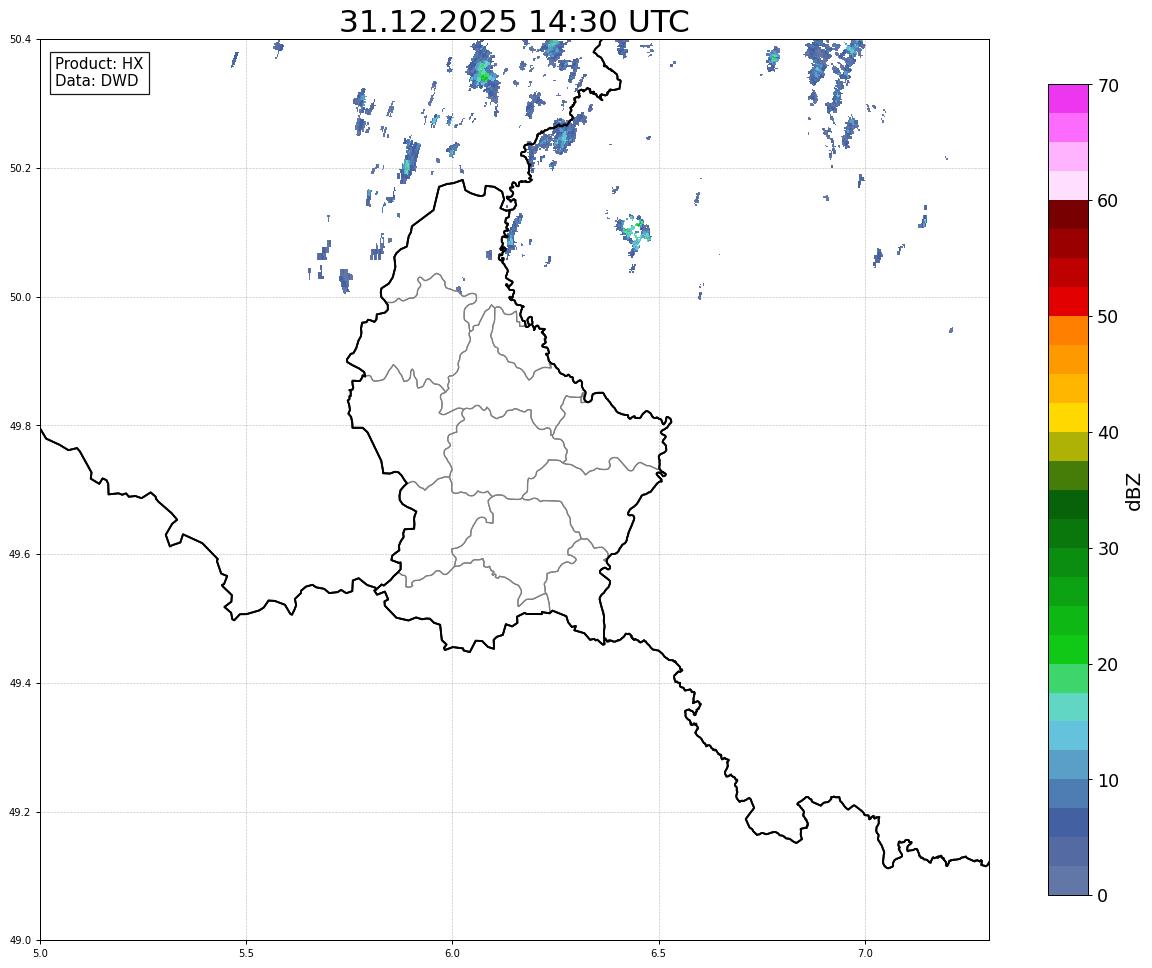Click the 'Data: DWD' label

pyautogui.click(x=96, y=81)
